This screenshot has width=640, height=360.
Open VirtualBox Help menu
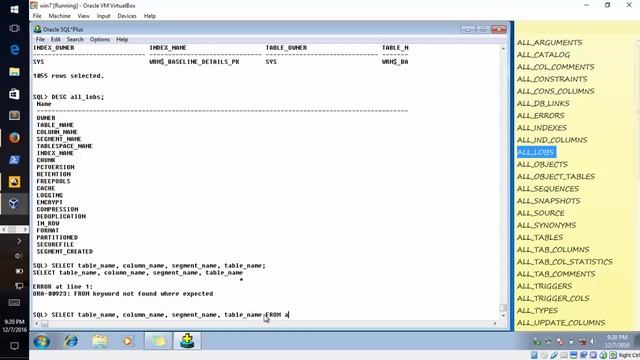click(150, 16)
